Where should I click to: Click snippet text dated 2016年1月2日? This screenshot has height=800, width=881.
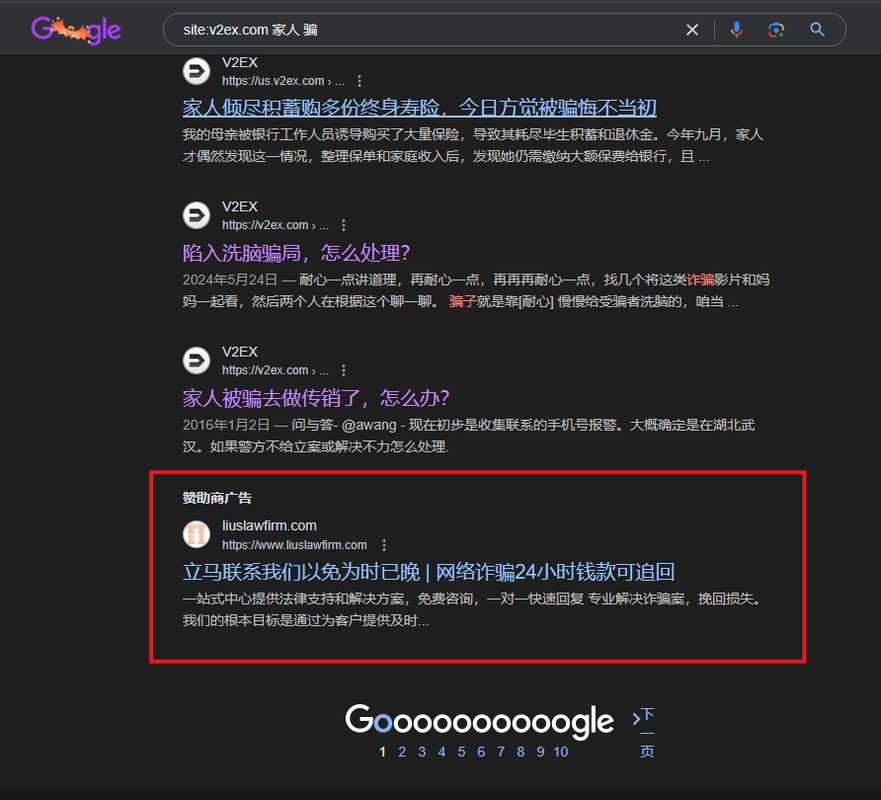(x=469, y=435)
